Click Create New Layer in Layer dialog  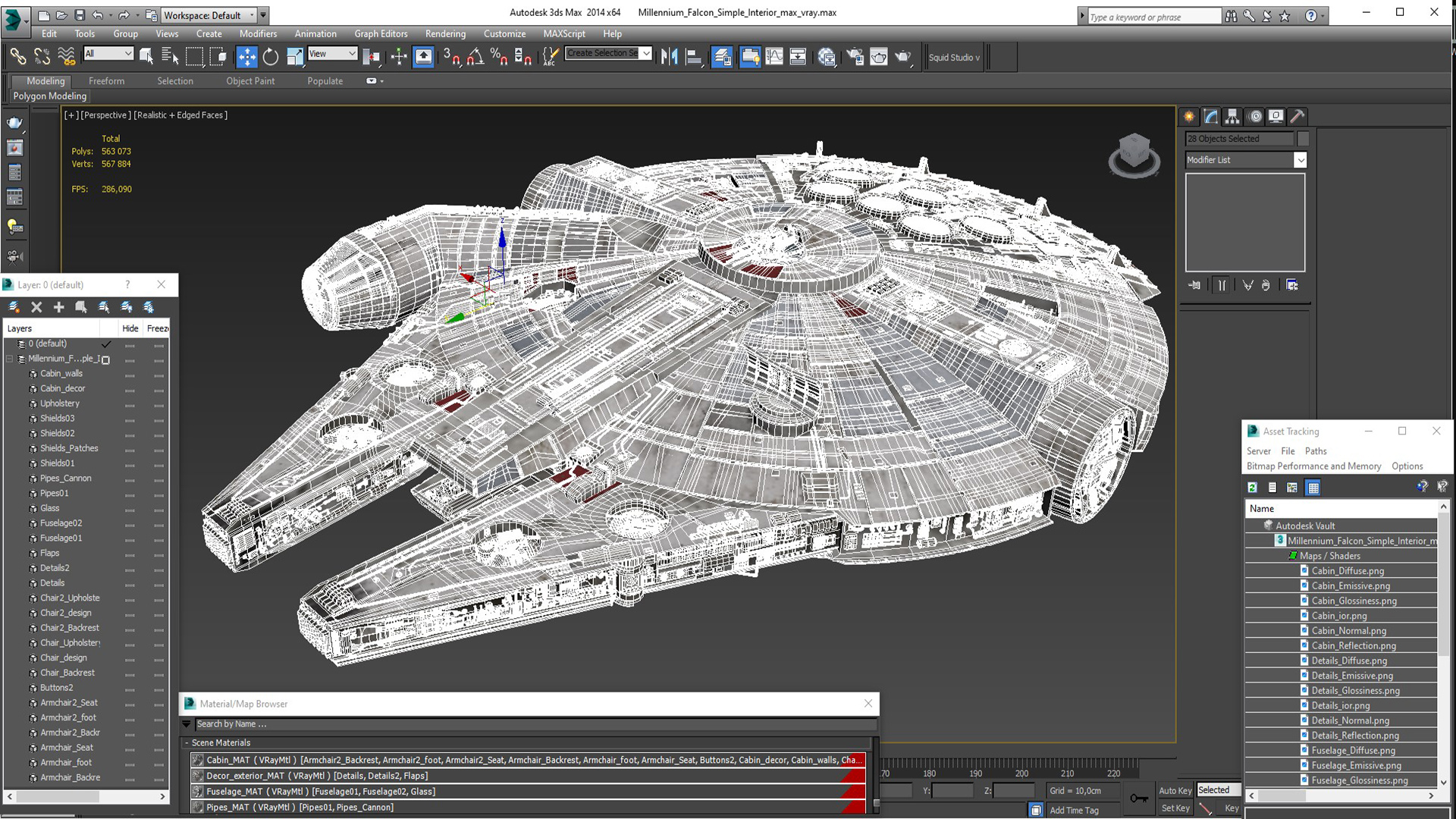click(x=14, y=307)
